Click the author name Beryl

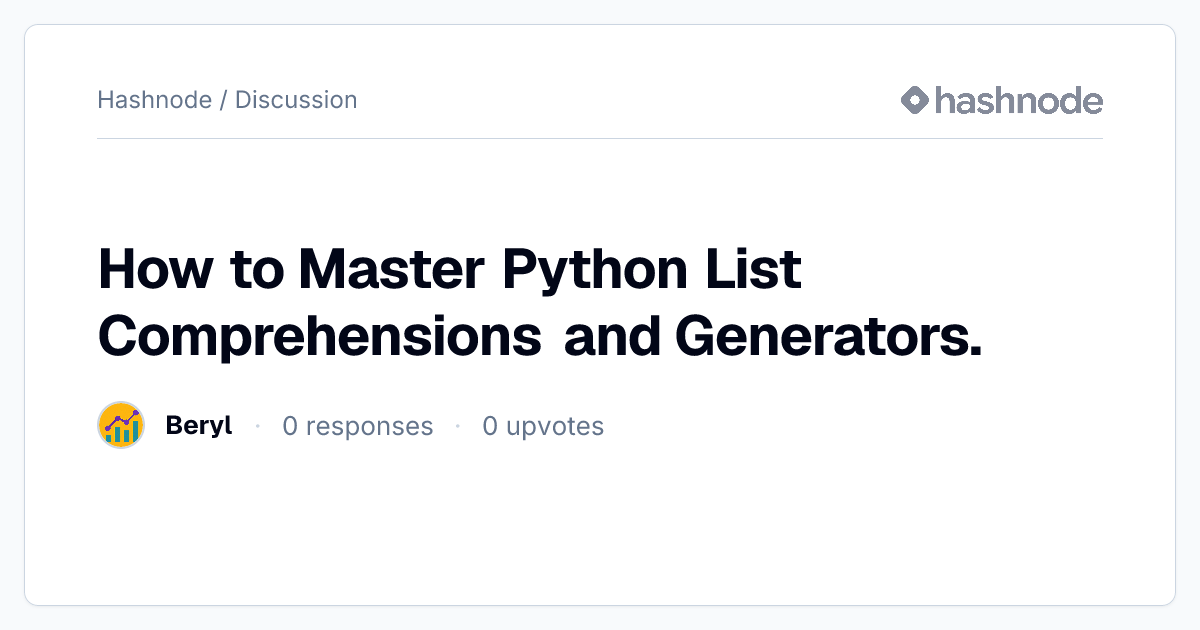tap(199, 426)
